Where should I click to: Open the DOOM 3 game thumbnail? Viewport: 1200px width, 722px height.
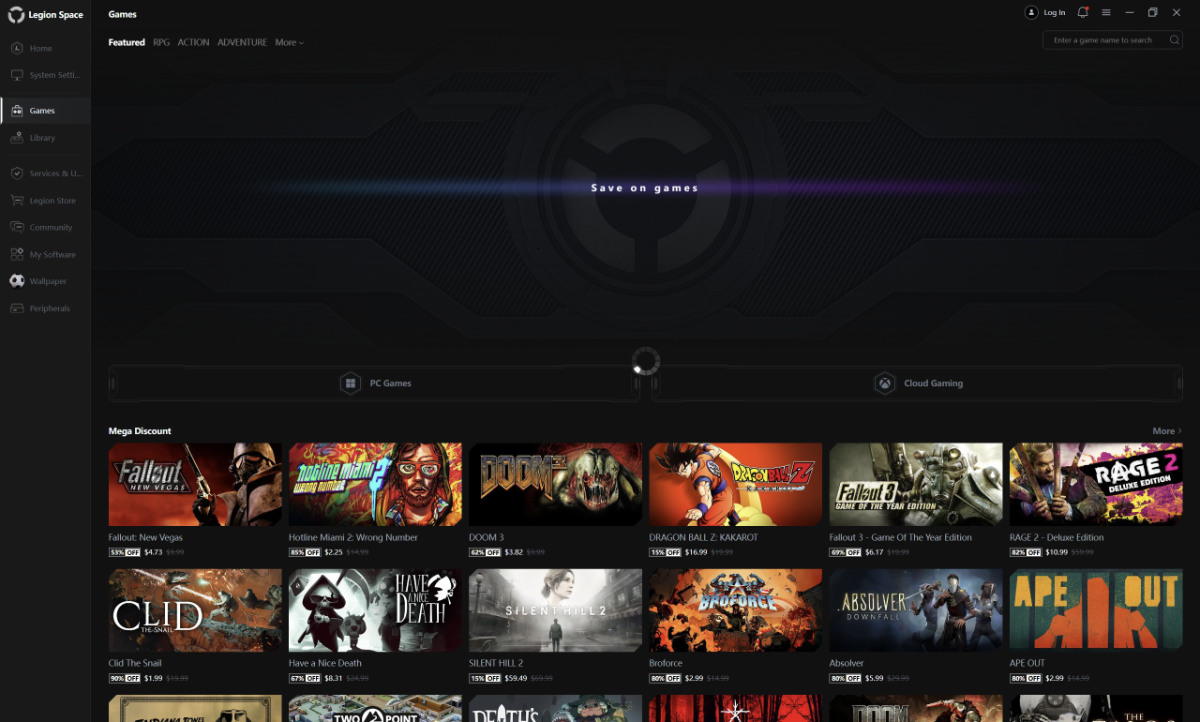point(555,484)
